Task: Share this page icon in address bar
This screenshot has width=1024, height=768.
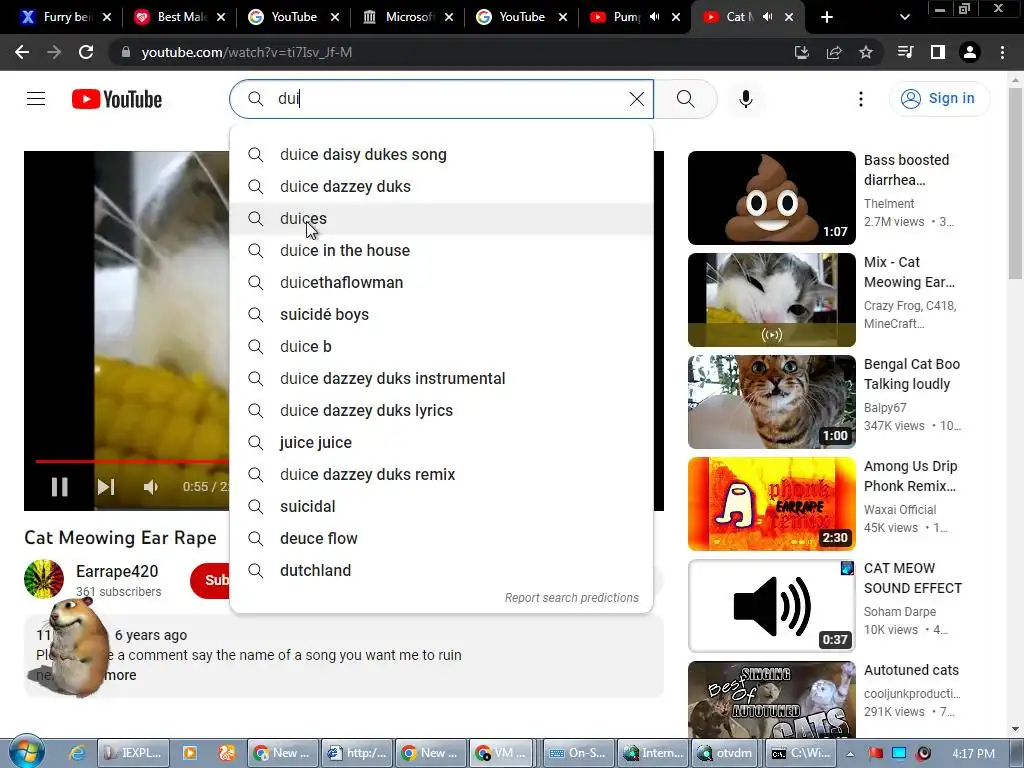Action: click(x=834, y=52)
